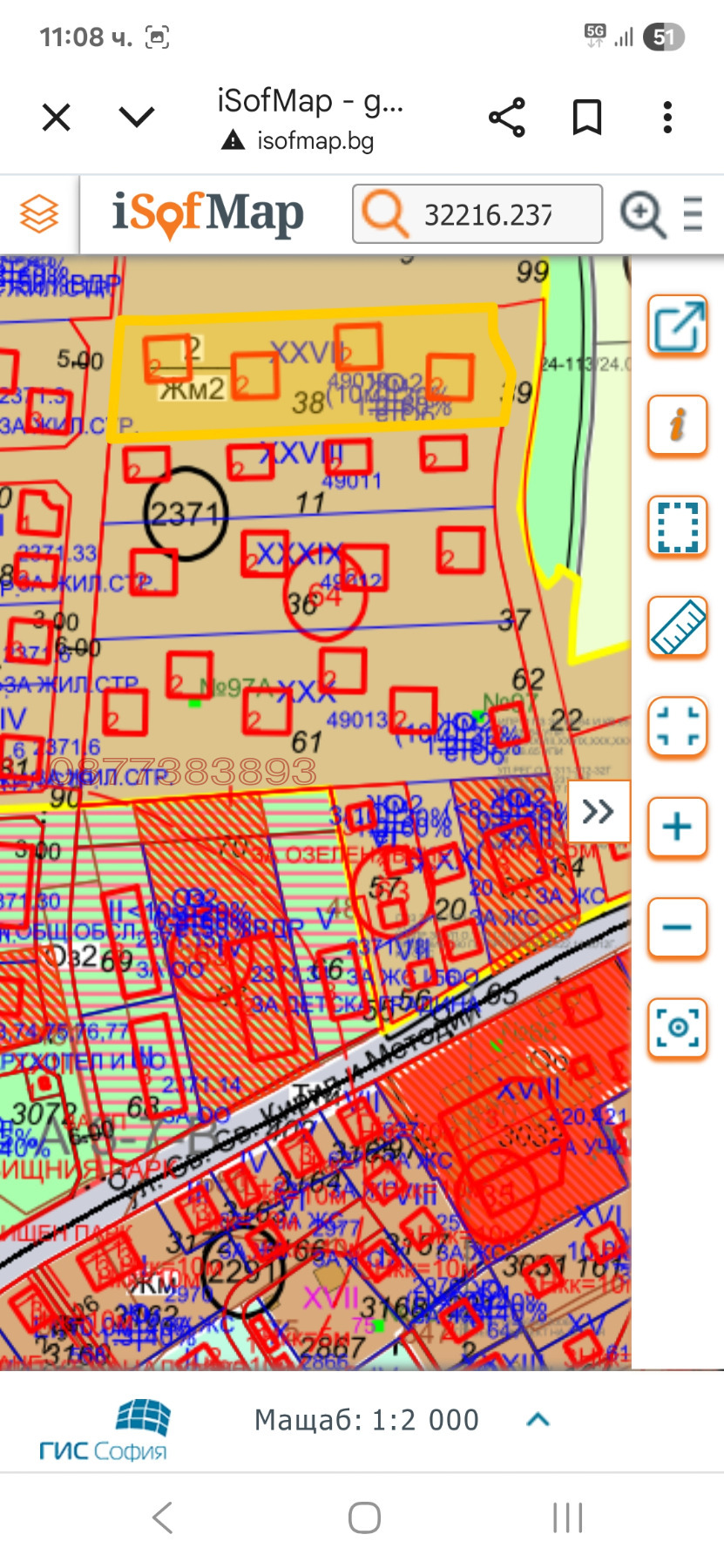
Task: Share the current page
Action: (507, 117)
